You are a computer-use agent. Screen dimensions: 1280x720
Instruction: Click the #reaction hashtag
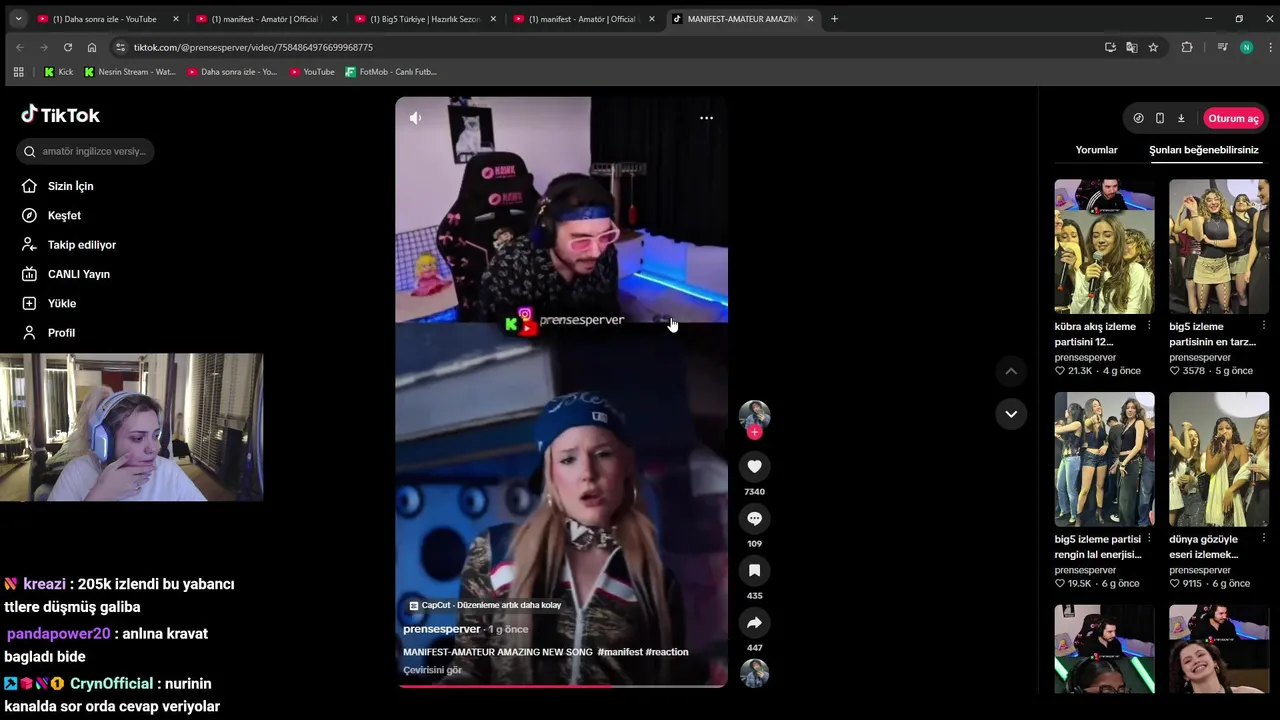(667, 652)
